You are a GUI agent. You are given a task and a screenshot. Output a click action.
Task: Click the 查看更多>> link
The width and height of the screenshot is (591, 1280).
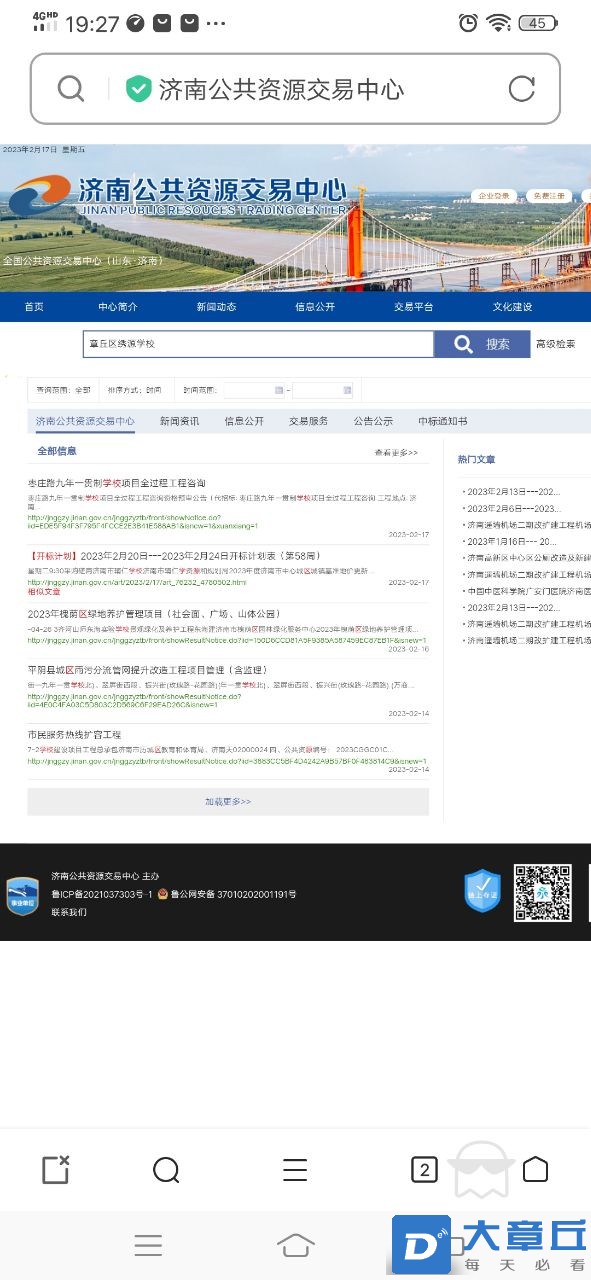click(396, 453)
